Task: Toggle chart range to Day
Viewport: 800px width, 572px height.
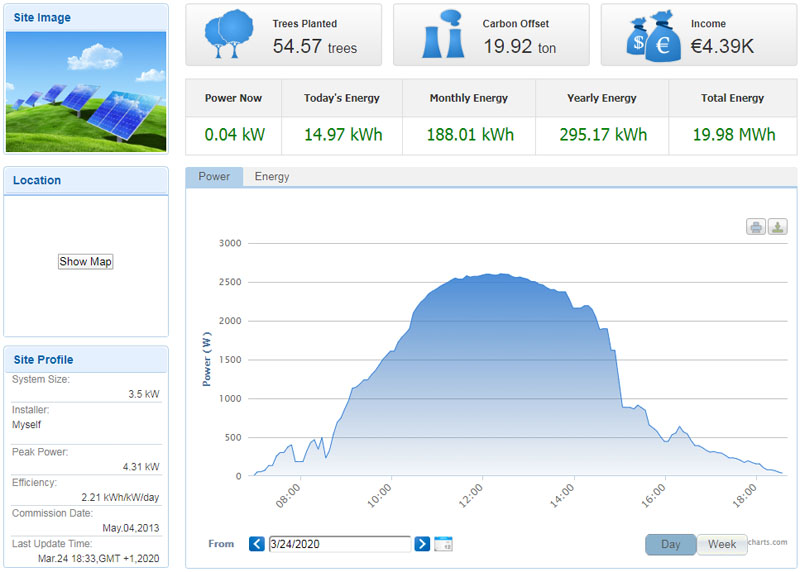Action: 670,544
